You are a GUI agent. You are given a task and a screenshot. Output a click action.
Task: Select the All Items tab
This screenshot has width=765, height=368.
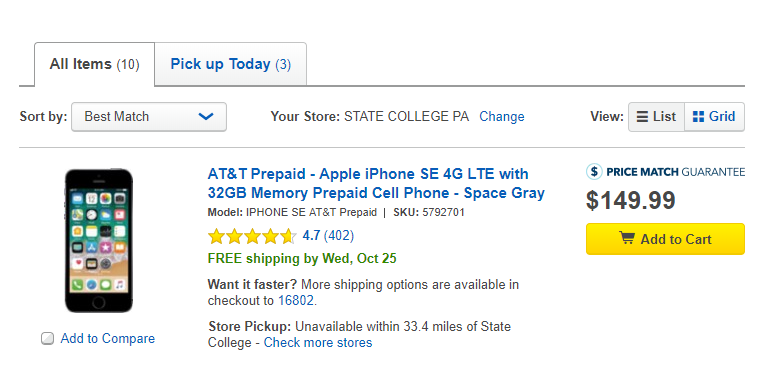point(95,64)
